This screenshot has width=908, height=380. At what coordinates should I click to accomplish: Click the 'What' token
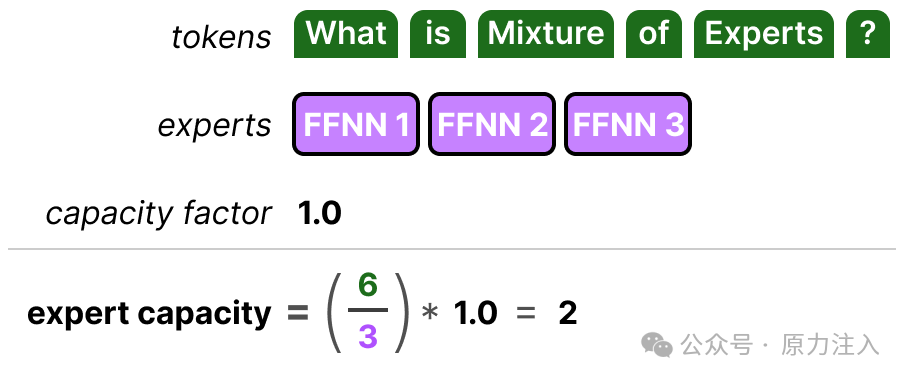(x=346, y=34)
